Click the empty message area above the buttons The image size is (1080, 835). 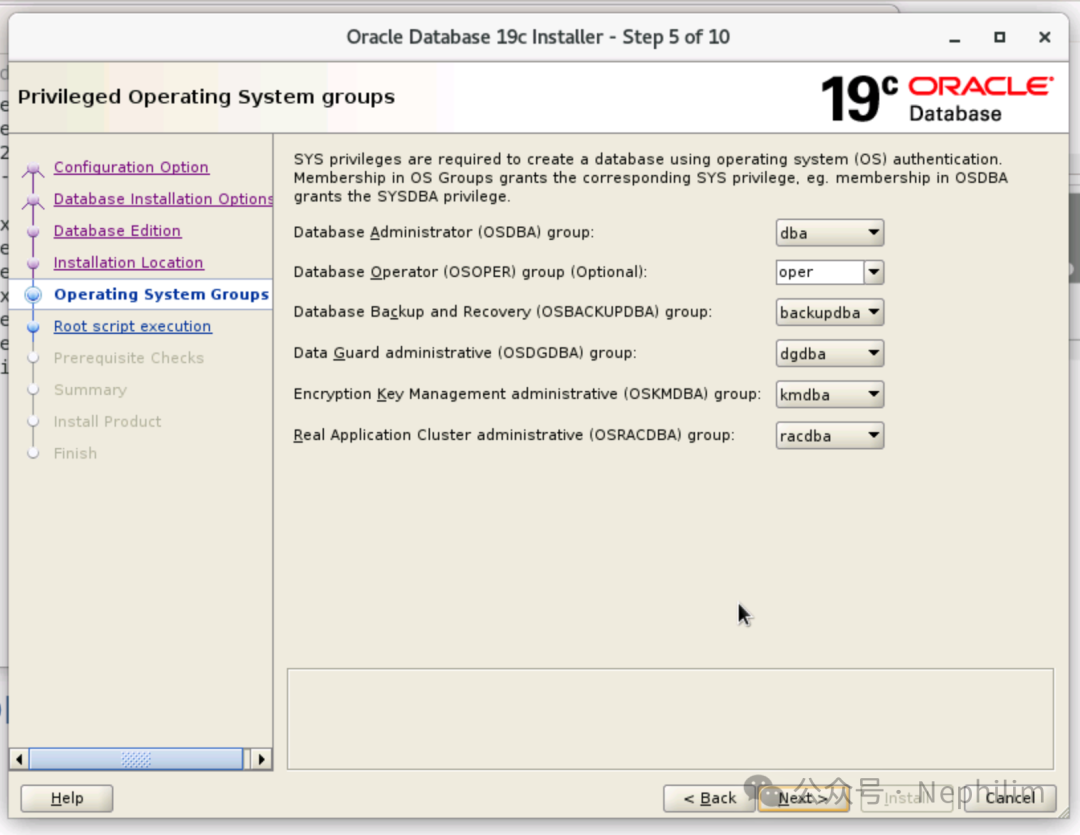(x=670, y=719)
